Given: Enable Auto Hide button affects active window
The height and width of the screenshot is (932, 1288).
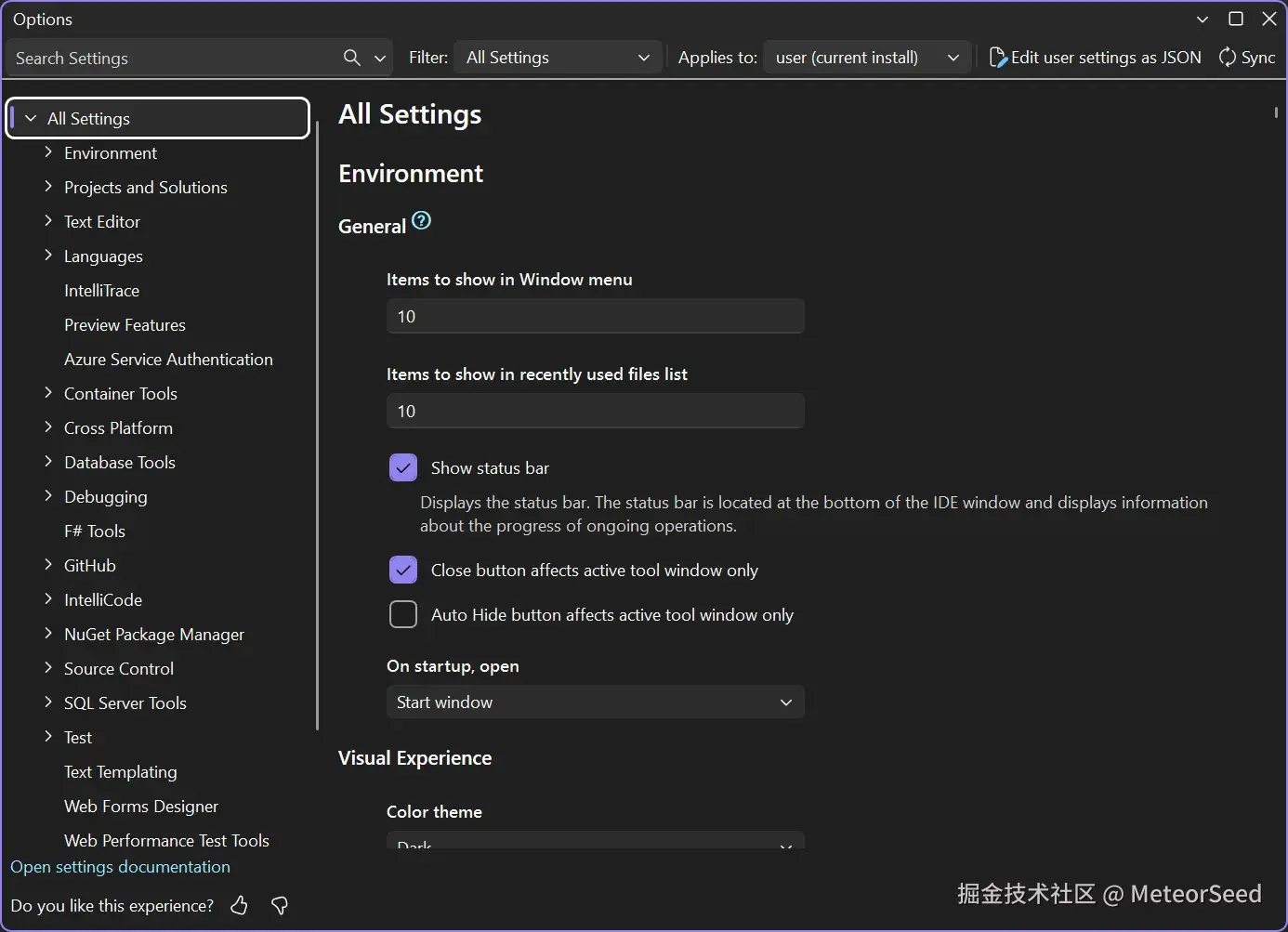Looking at the screenshot, I should click(403, 614).
